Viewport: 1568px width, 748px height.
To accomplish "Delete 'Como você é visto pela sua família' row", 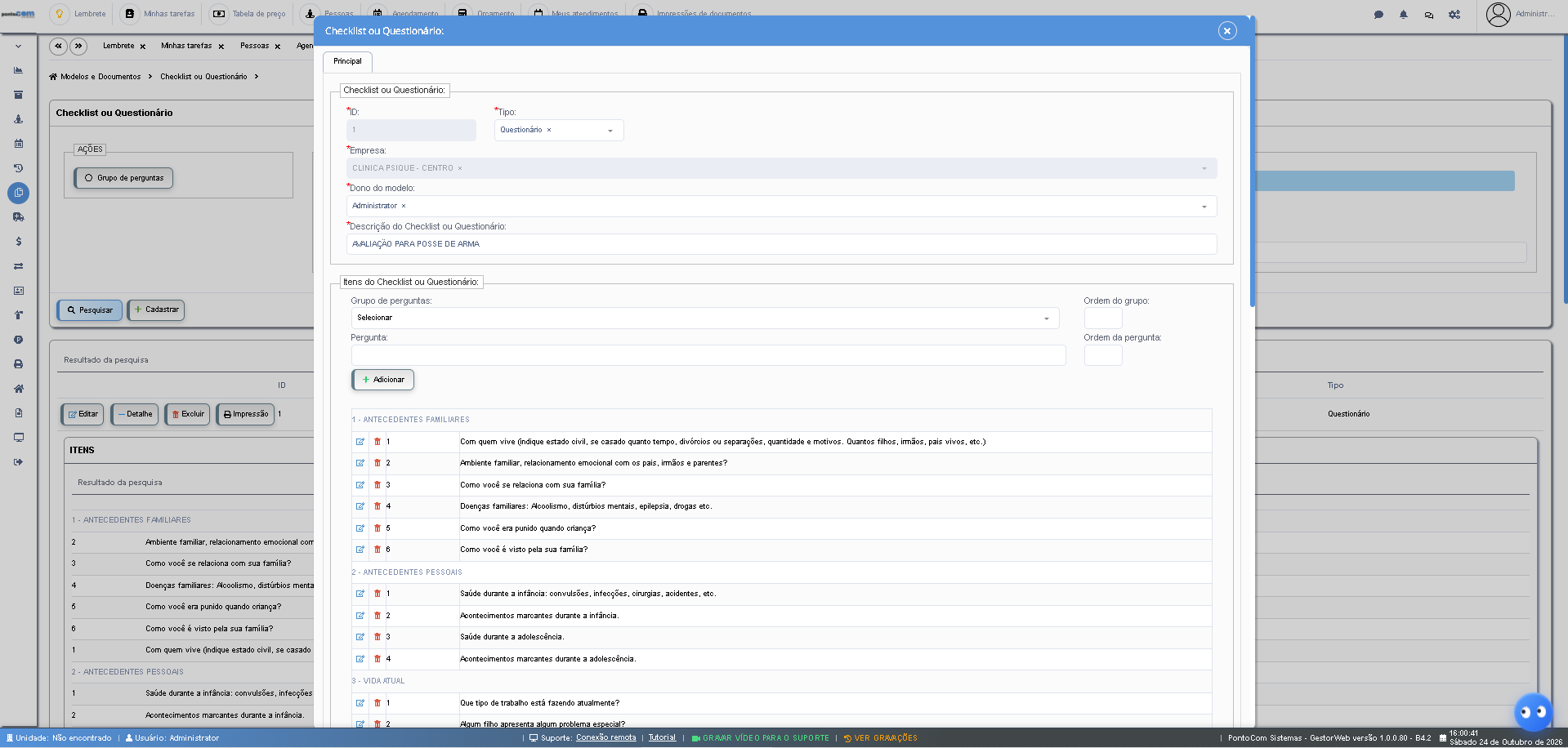I will pos(377,550).
